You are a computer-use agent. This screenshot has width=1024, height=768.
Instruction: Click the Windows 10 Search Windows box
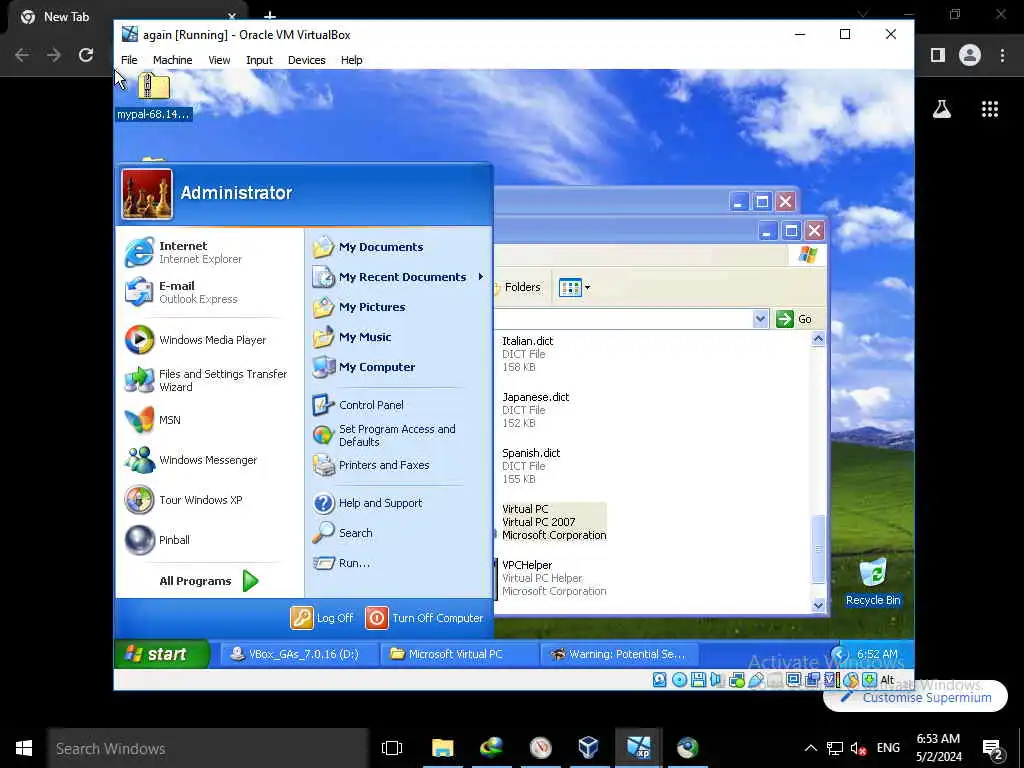tap(208, 748)
